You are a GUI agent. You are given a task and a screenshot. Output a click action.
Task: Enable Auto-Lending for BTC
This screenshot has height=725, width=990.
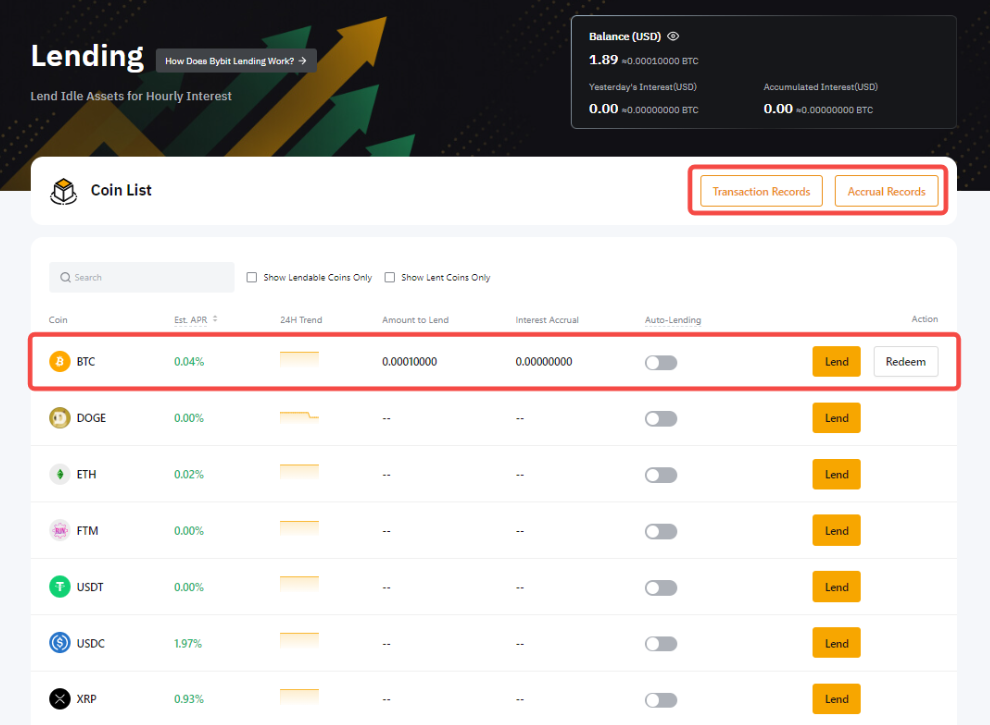661,362
